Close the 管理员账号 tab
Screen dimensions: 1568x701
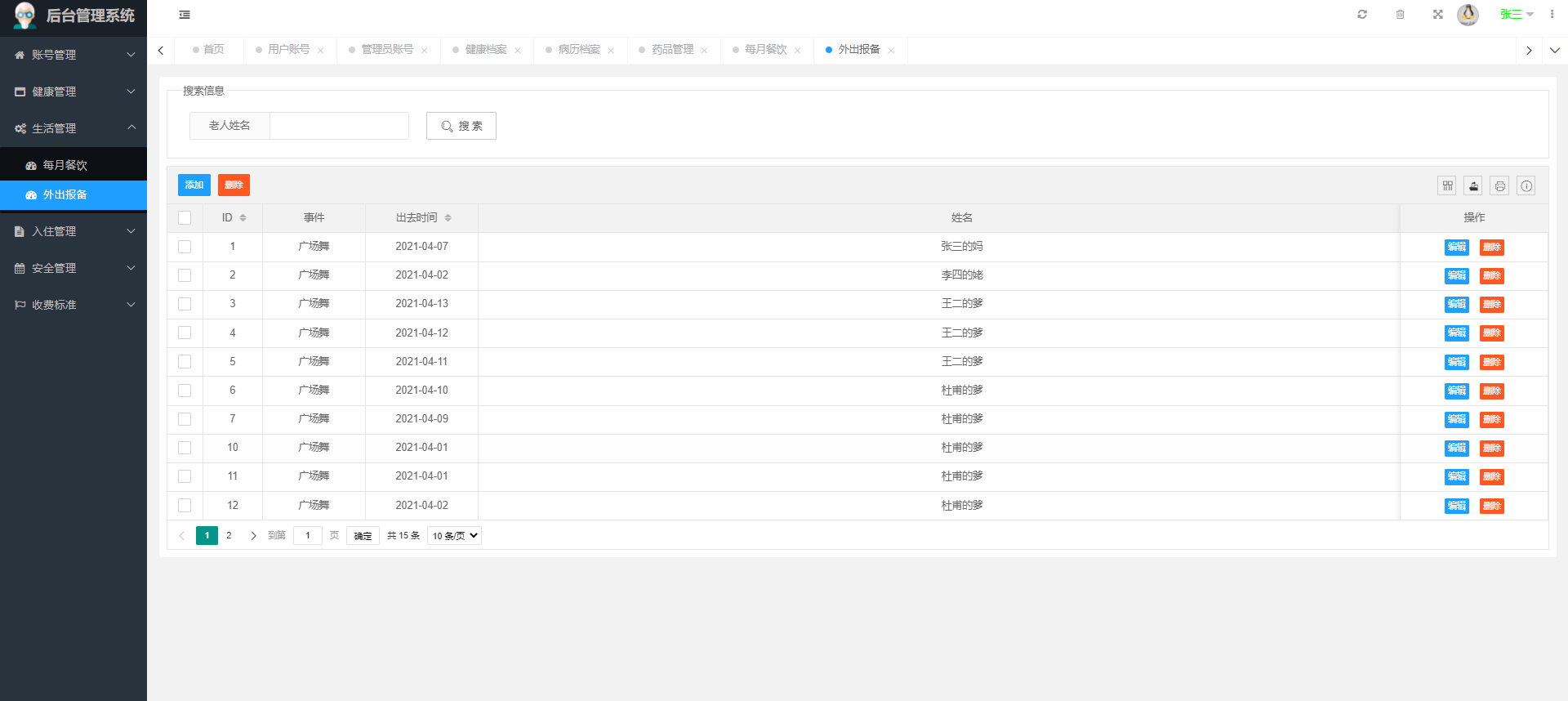pos(425,51)
